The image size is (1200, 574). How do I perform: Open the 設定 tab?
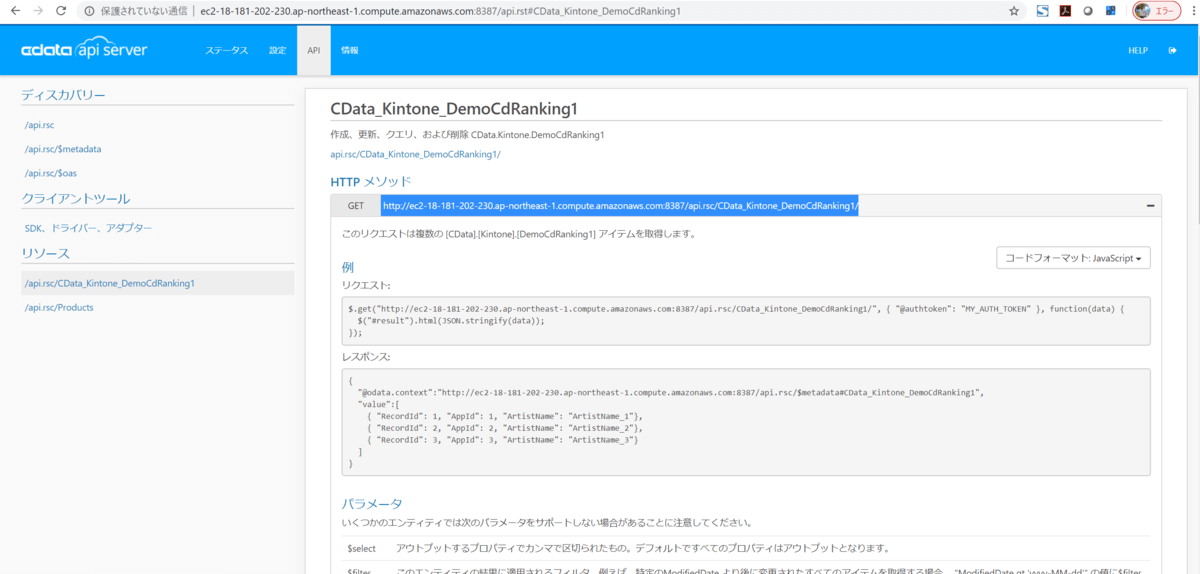[277, 50]
